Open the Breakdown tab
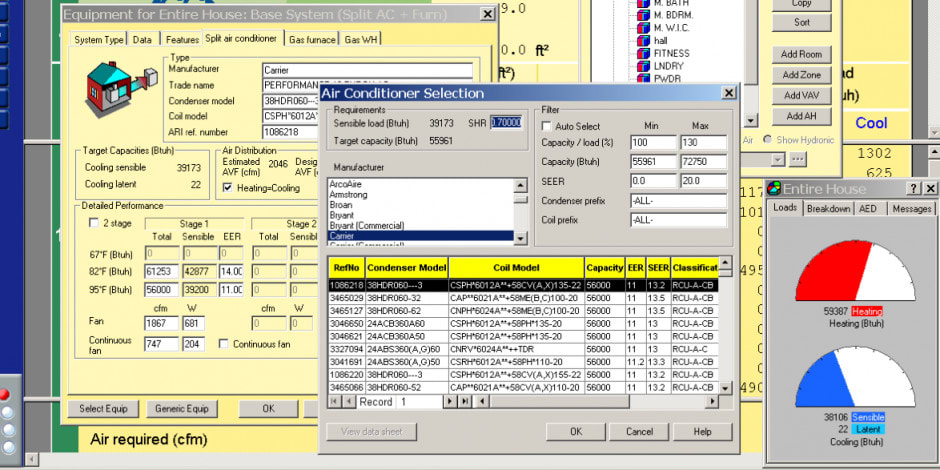940x470 pixels. [828, 209]
